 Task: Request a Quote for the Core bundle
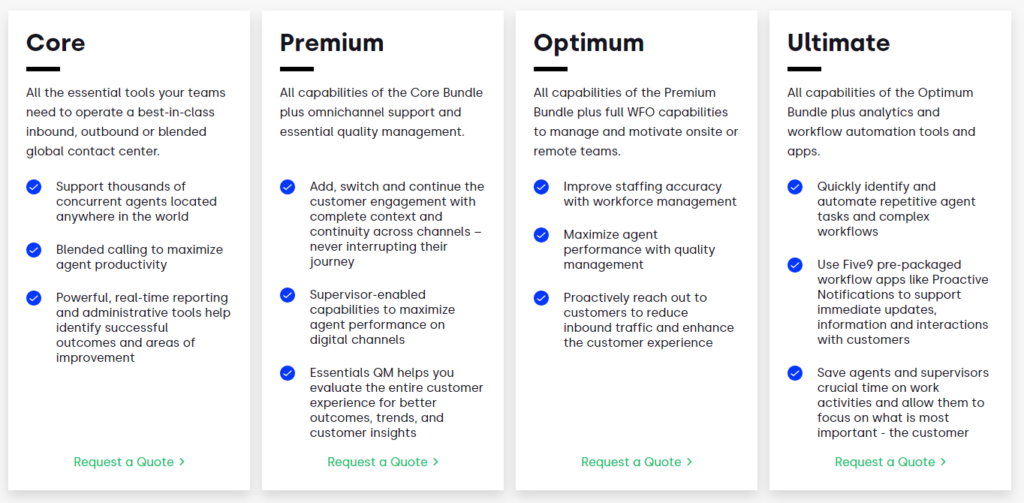coord(129,462)
